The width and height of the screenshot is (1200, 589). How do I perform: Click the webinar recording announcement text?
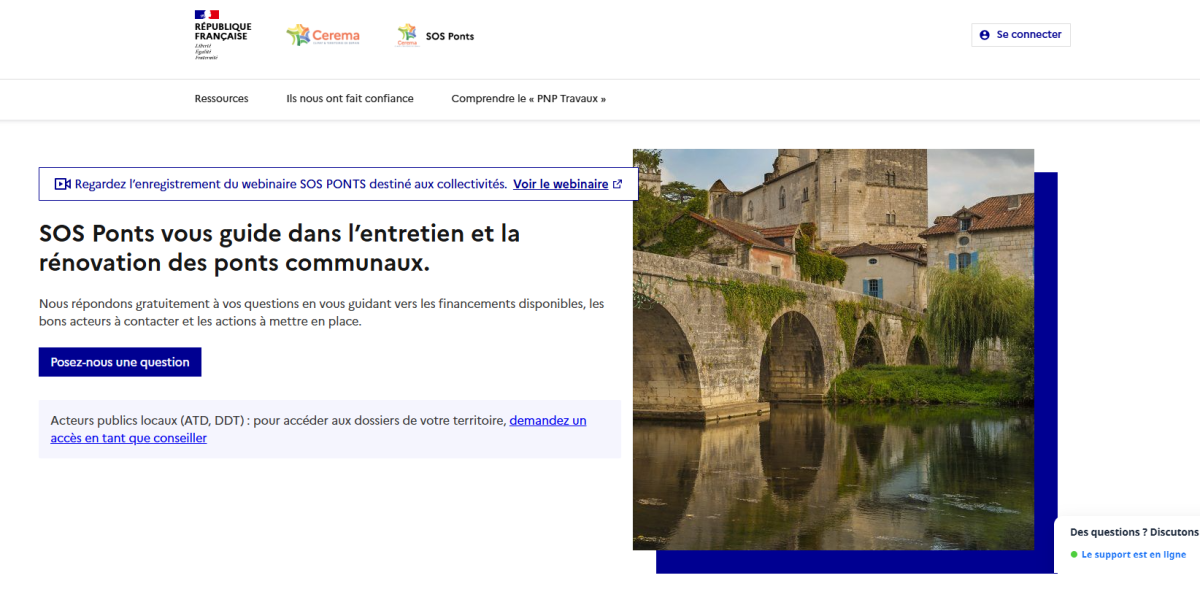pos(290,184)
